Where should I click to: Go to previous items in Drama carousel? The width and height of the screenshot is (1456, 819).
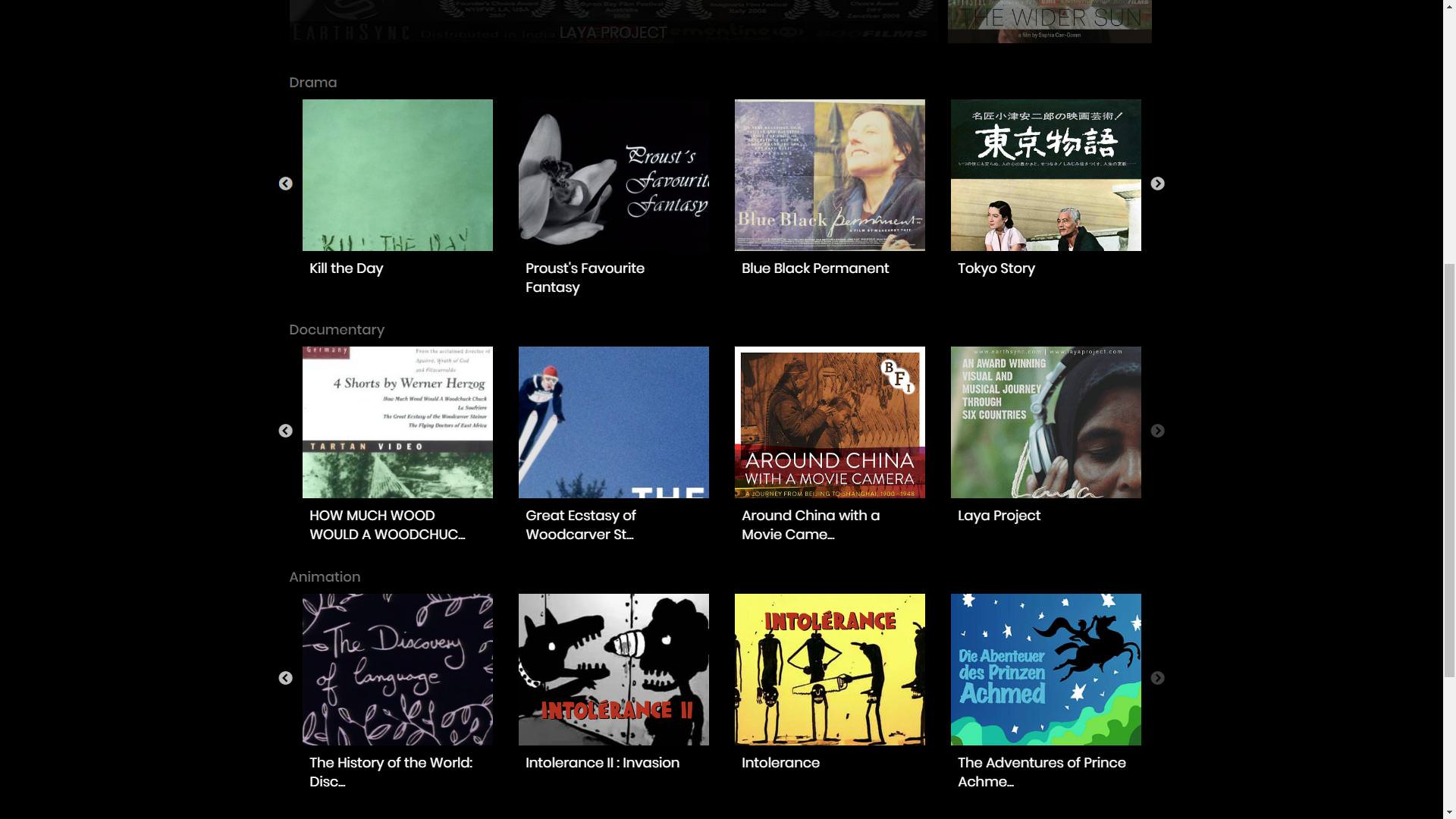tap(285, 184)
